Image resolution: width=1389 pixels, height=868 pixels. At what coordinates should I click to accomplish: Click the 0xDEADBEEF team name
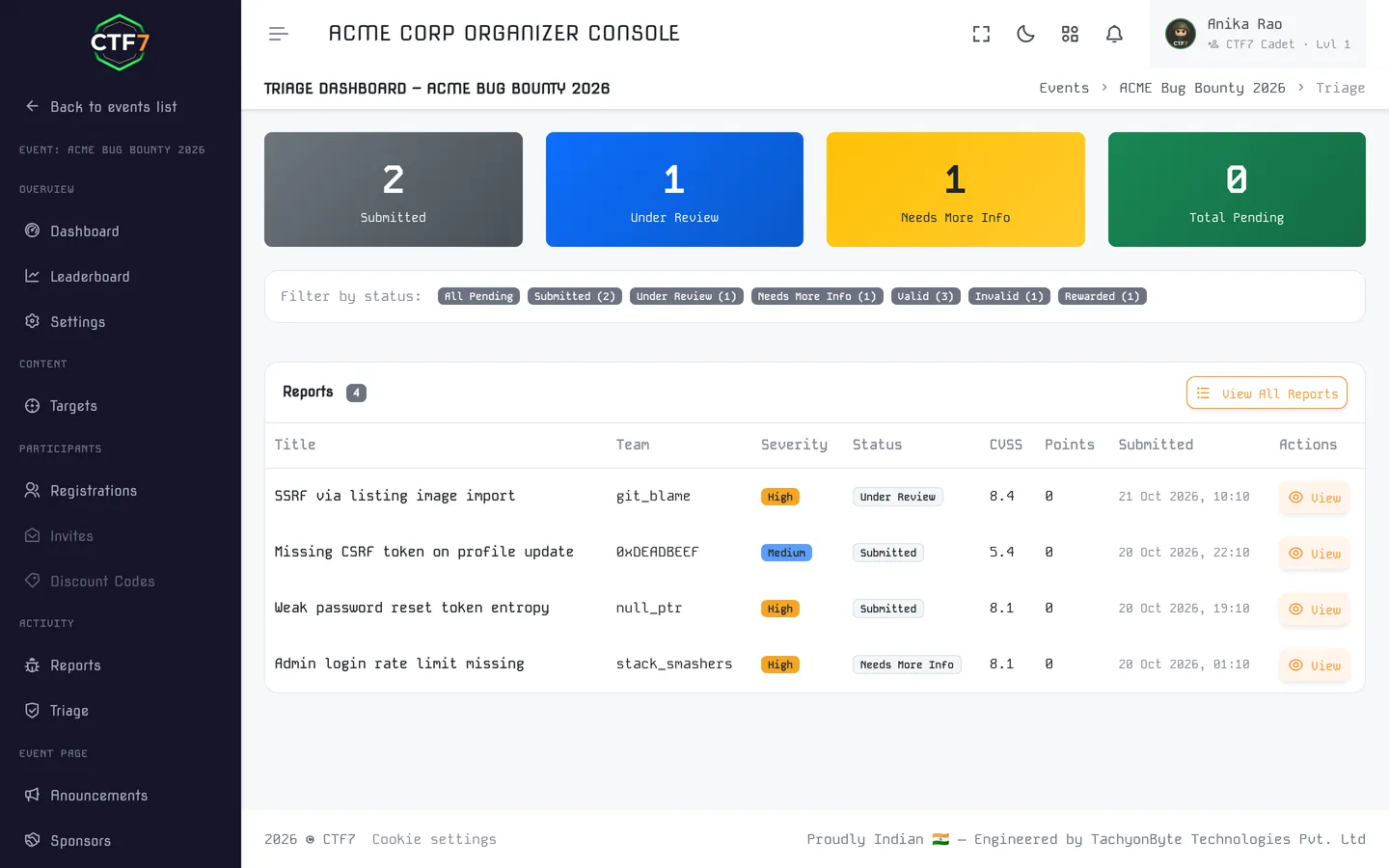click(x=657, y=552)
